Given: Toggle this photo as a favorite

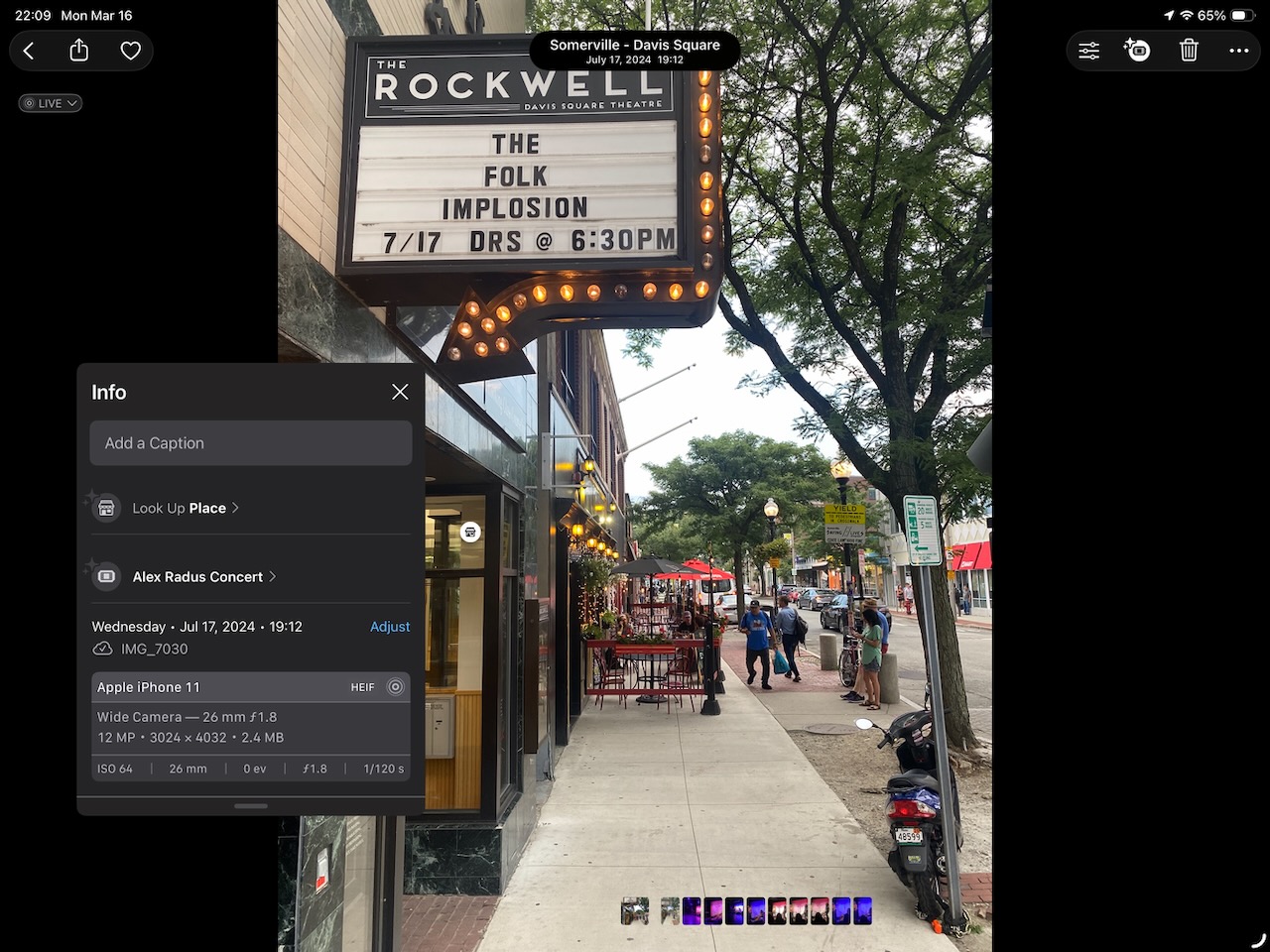Looking at the screenshot, I should [x=131, y=50].
